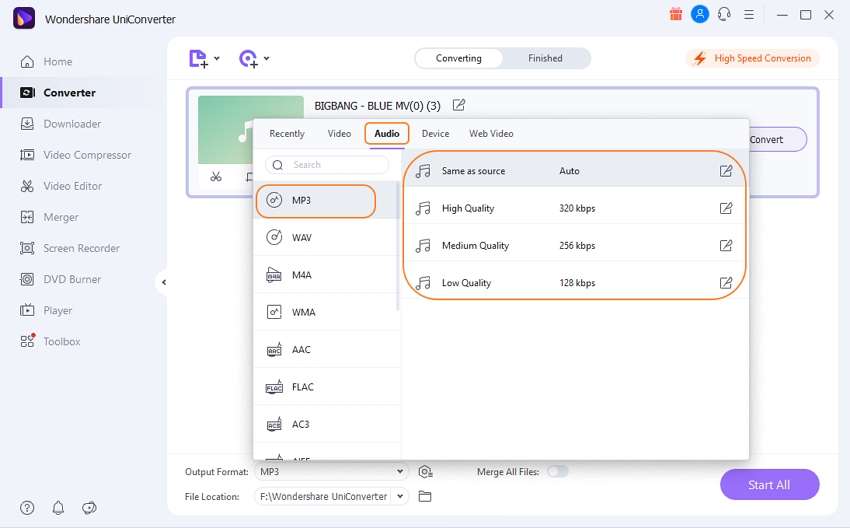Switch to the Web Video tab
The width and height of the screenshot is (850, 528).
491,133
